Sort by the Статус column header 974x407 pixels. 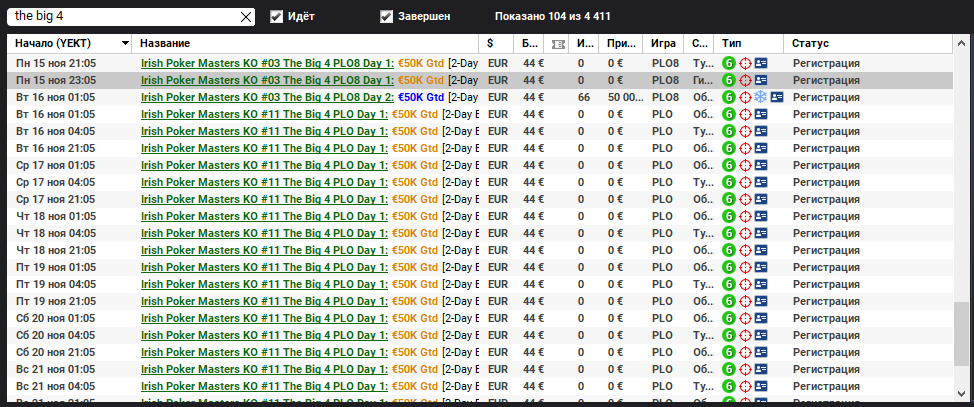coord(867,43)
